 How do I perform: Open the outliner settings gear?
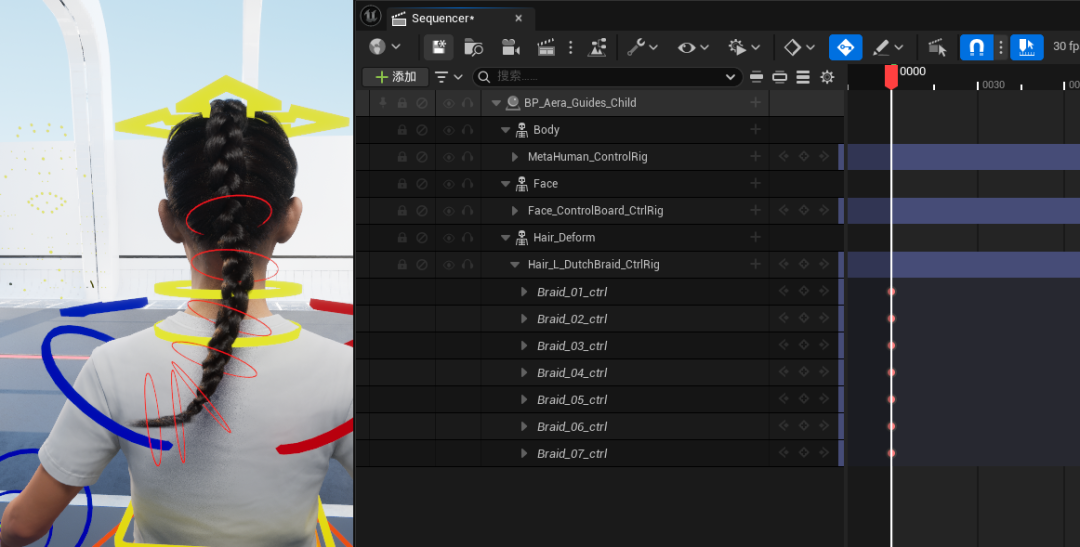point(827,77)
